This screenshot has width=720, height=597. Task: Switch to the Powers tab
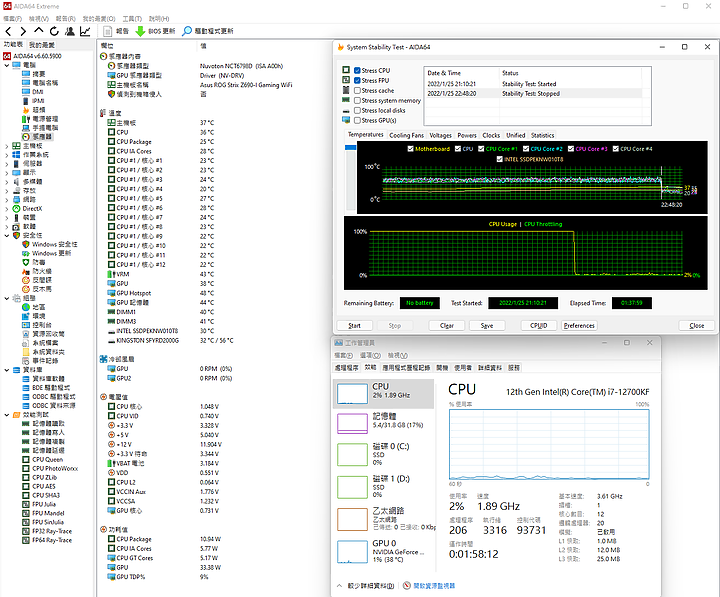467,135
